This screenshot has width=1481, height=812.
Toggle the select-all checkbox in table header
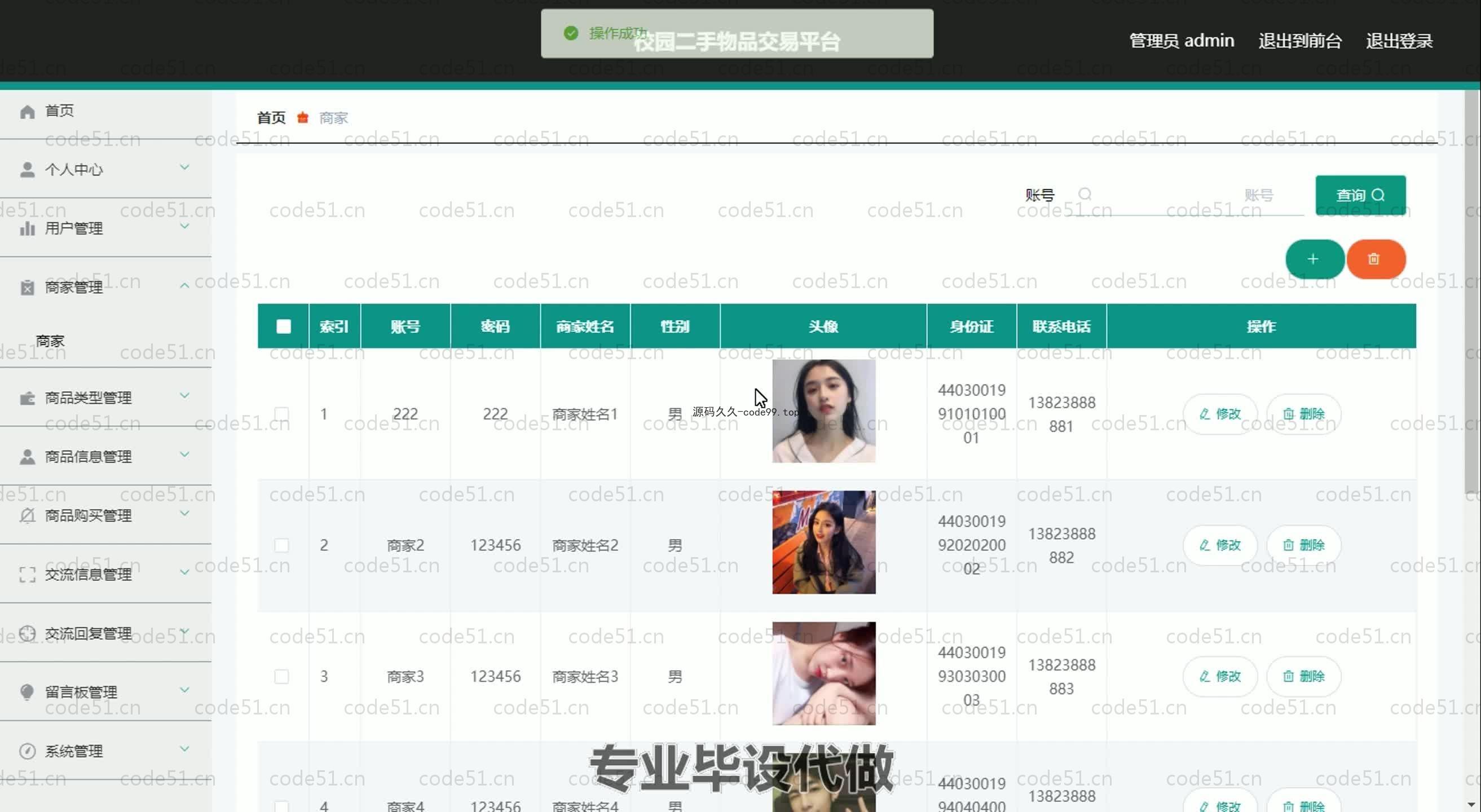(284, 326)
